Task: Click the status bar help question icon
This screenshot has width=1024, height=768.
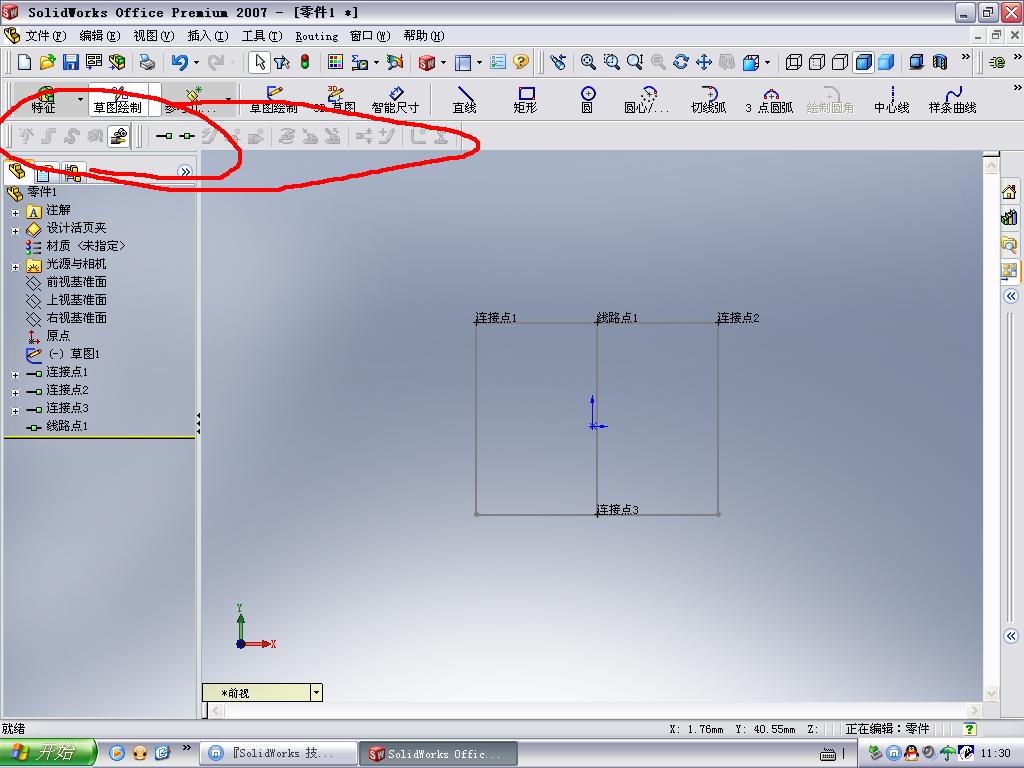Action: click(970, 728)
